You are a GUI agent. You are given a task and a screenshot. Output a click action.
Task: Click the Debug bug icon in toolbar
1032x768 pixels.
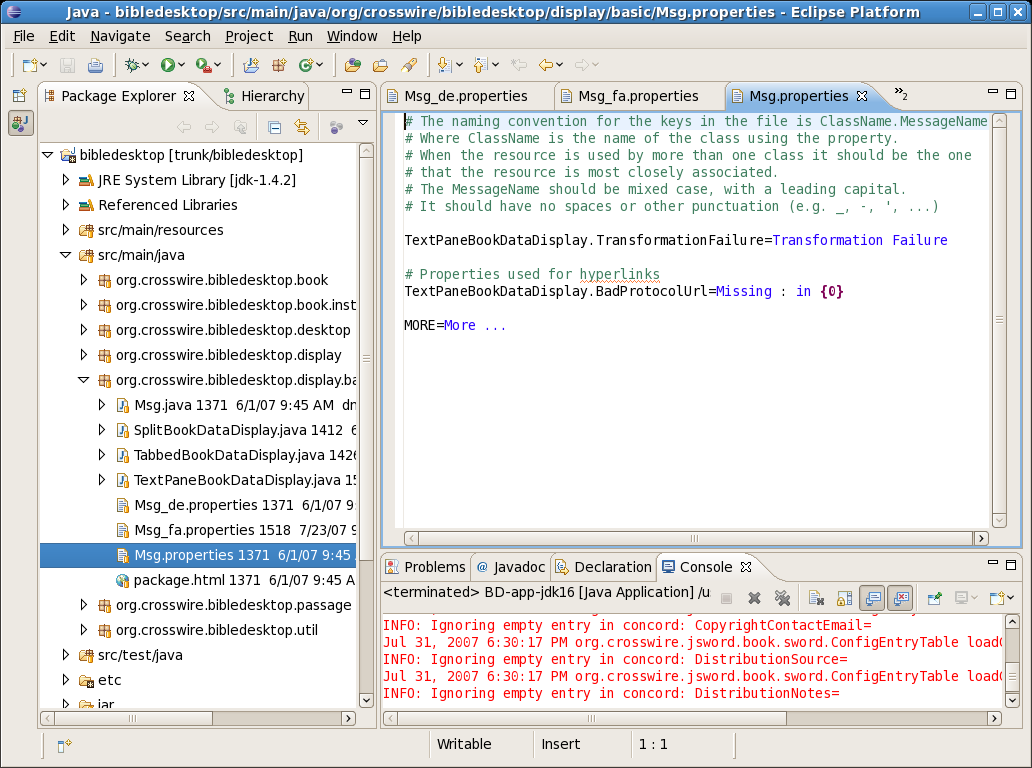point(131,65)
